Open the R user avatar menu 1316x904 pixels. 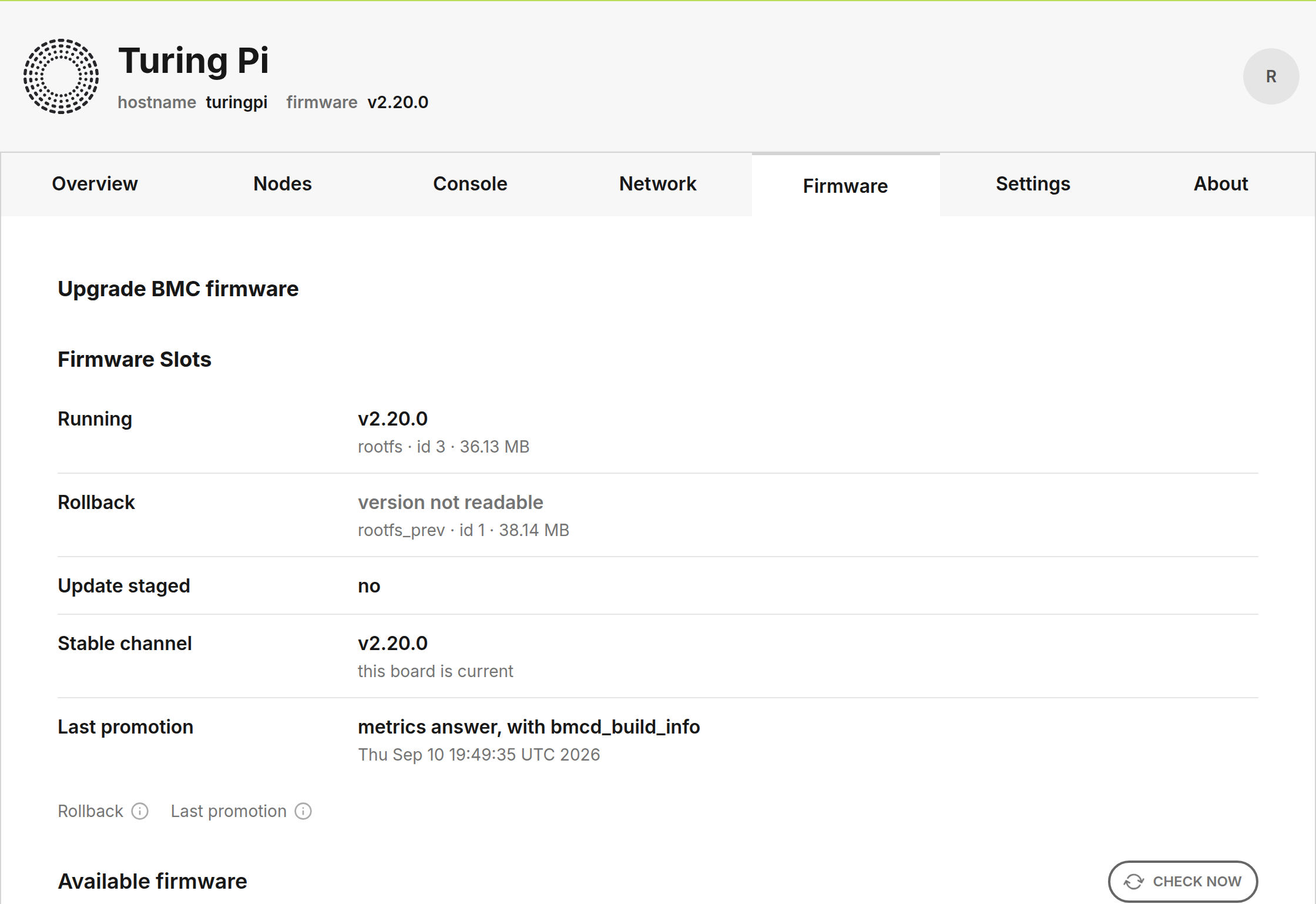pos(1271,76)
